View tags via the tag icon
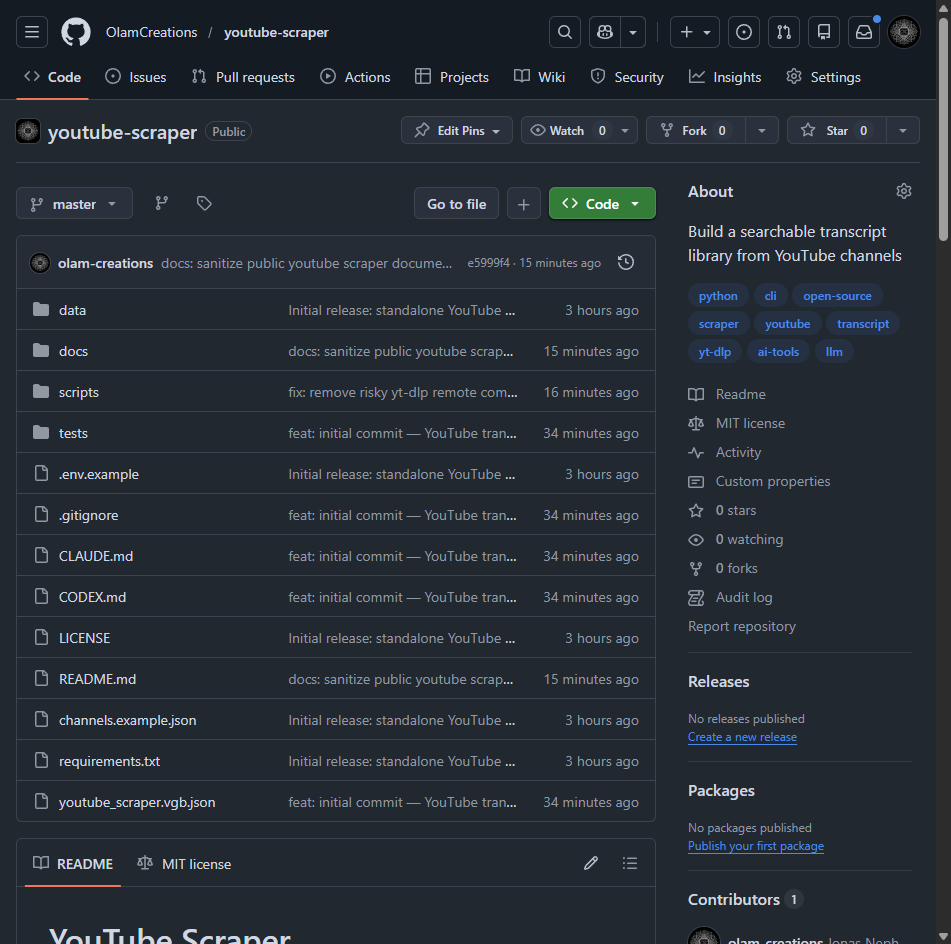The image size is (951, 944). pos(204,203)
